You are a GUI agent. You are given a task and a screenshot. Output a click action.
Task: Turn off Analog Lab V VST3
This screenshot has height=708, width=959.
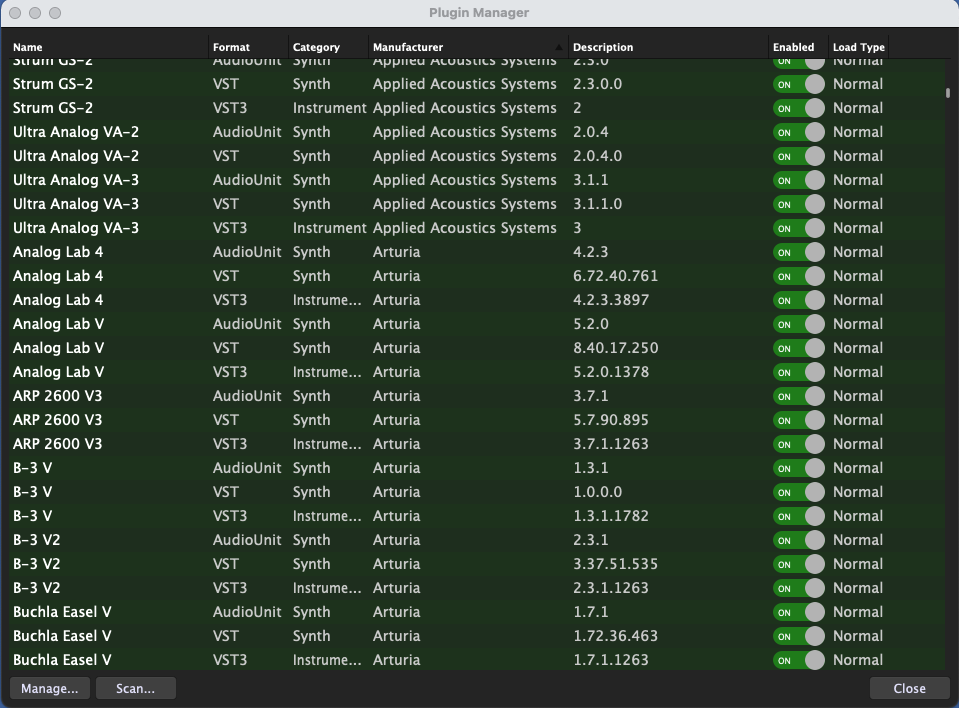[x=799, y=372]
